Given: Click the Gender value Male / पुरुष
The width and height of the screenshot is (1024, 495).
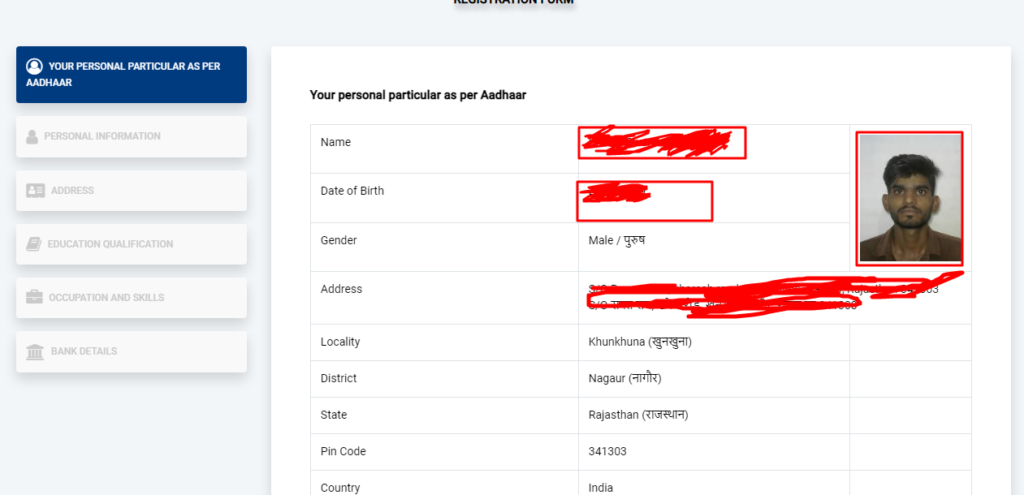Looking at the screenshot, I should tap(616, 240).
